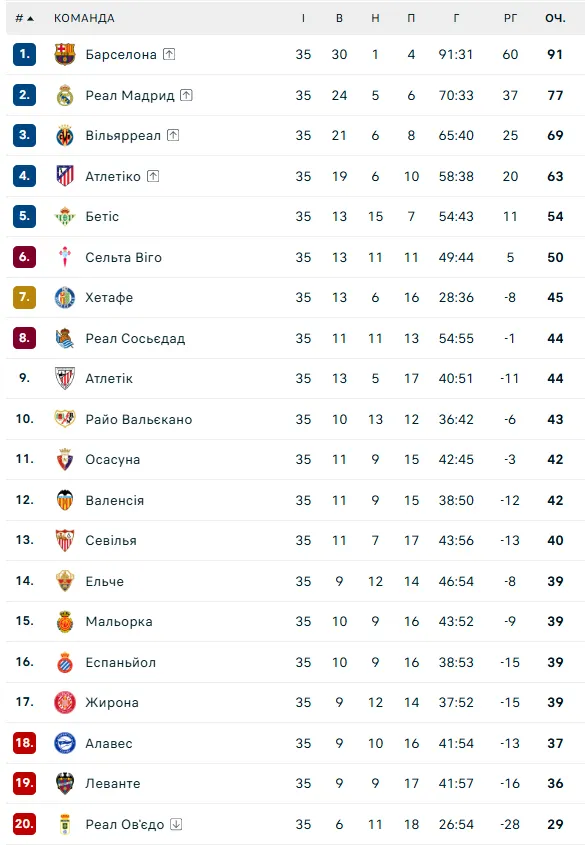585x845 pixels.
Task: Open the Villarreal yellow crest icon
Action: point(65,136)
